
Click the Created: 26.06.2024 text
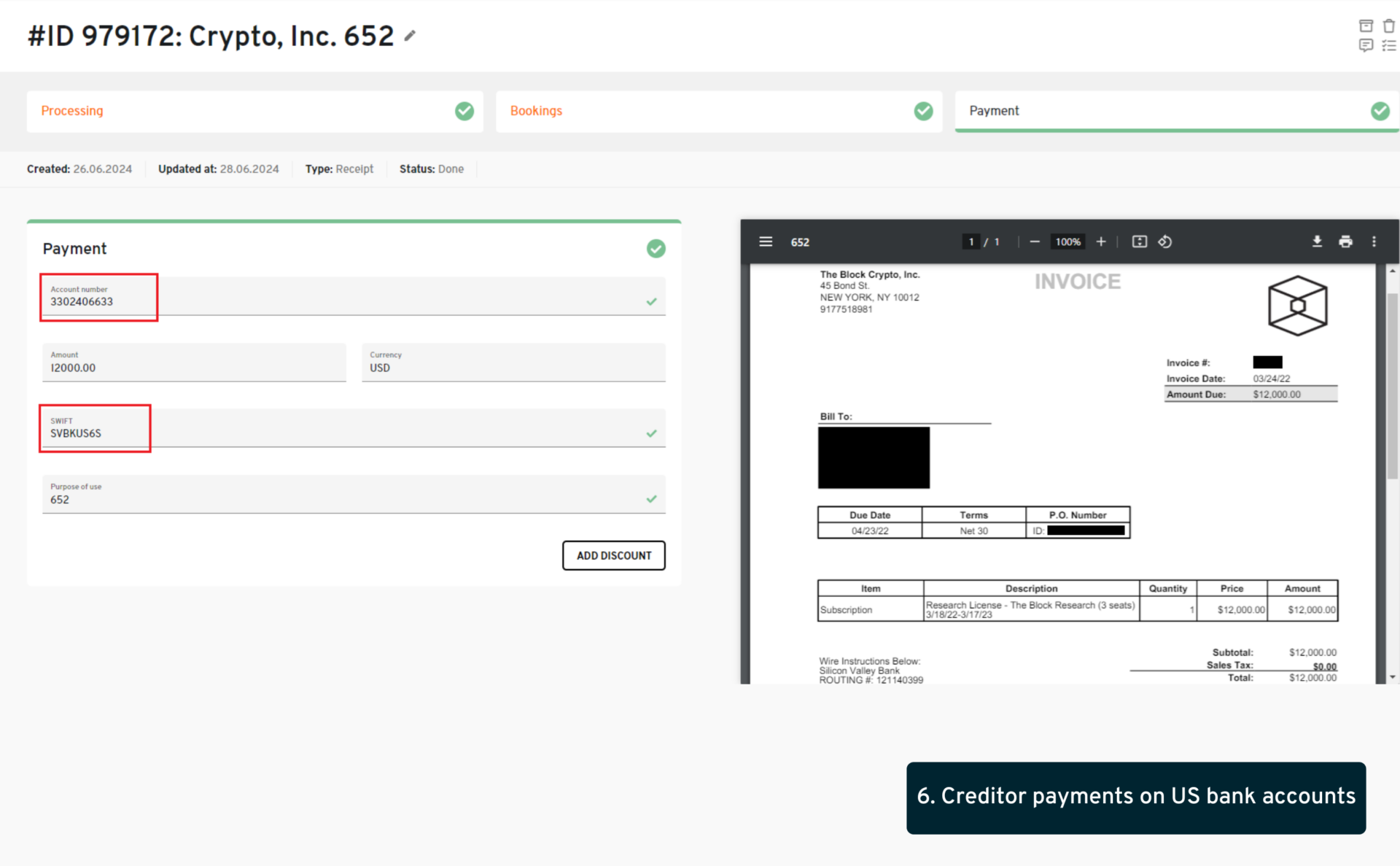pyautogui.click(x=79, y=169)
